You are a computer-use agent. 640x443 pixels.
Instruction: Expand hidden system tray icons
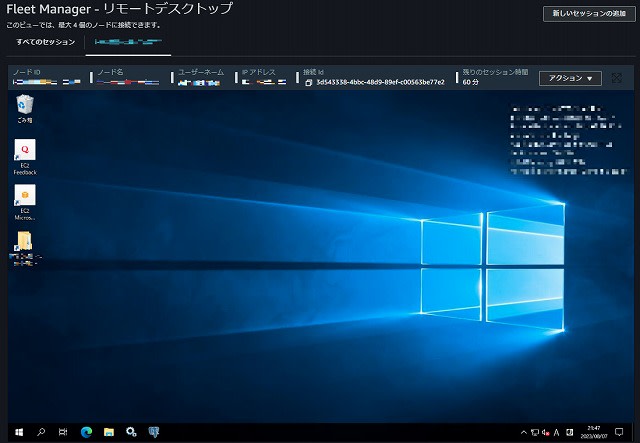(524, 432)
